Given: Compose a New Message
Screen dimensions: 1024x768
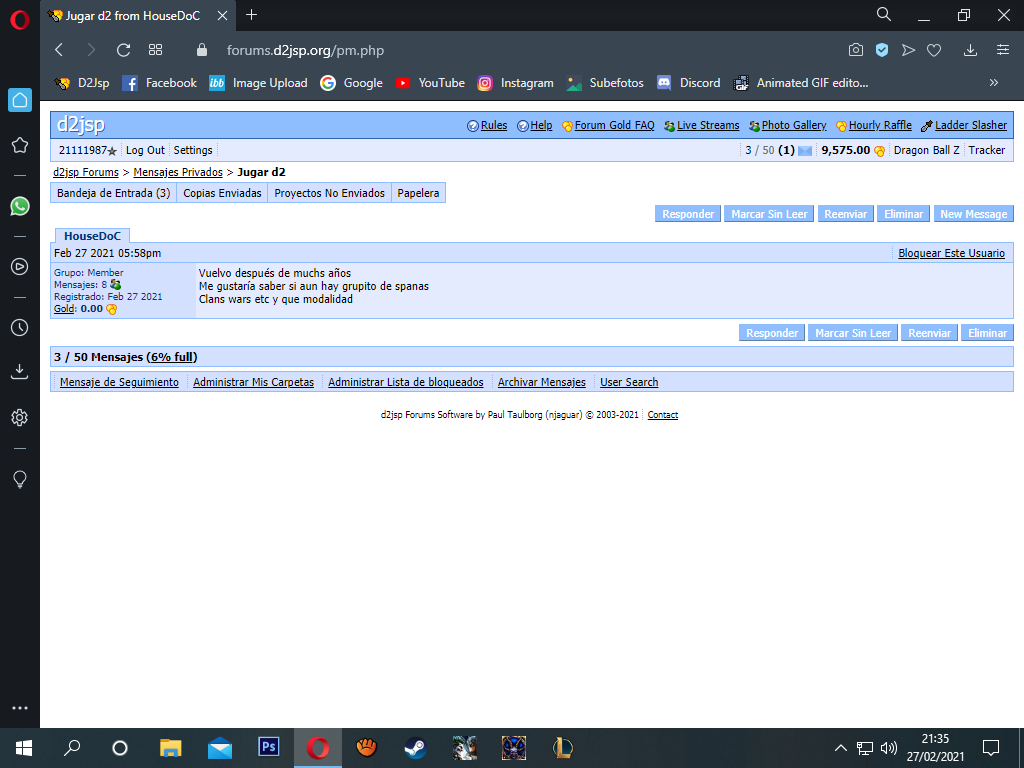Looking at the screenshot, I should click(973, 214).
